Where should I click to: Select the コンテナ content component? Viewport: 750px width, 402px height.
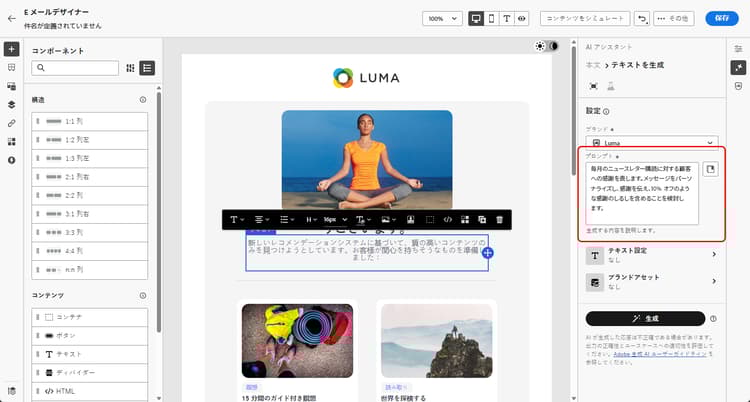click(89, 317)
